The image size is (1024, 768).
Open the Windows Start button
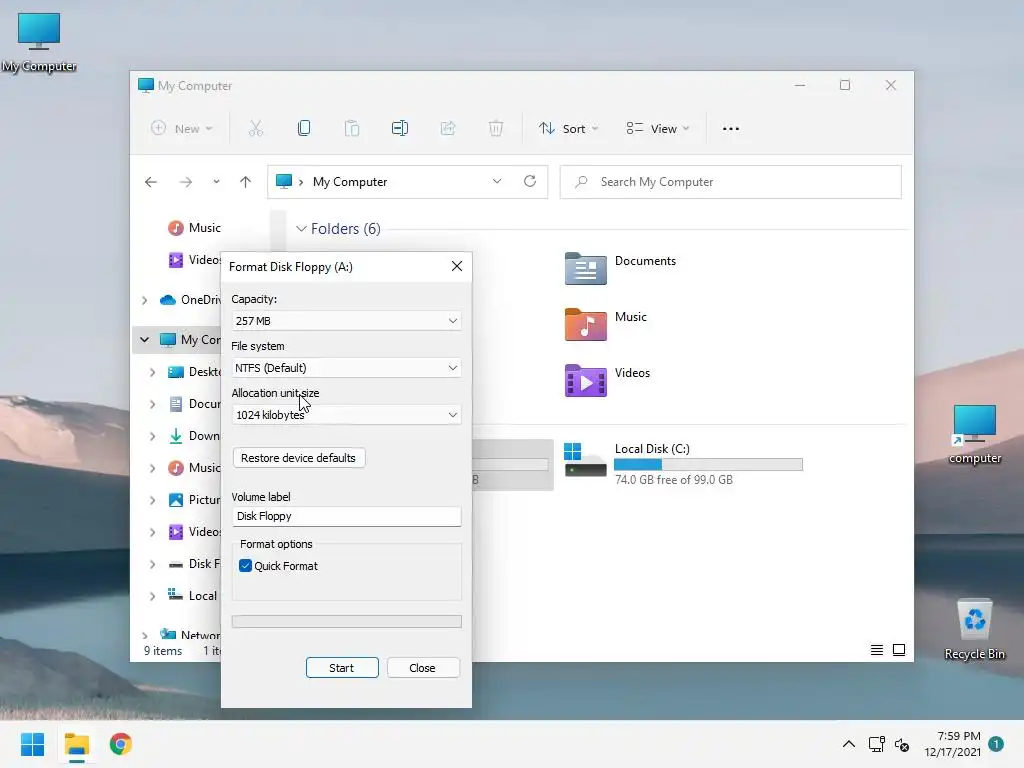(x=33, y=744)
